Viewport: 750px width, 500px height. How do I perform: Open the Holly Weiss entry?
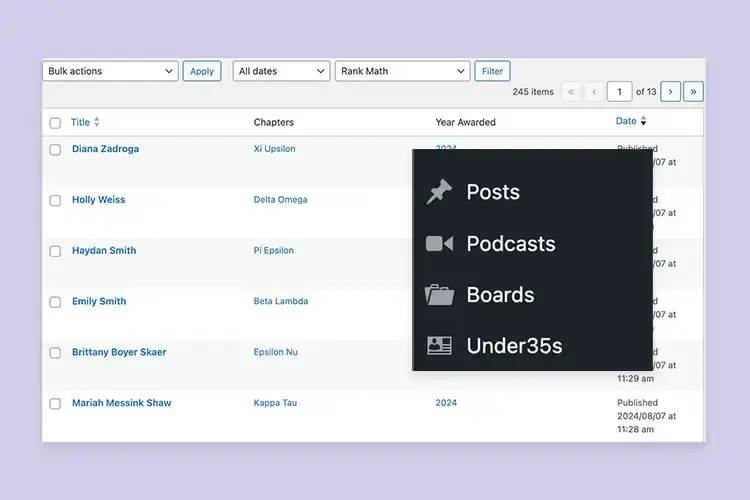[99, 200]
